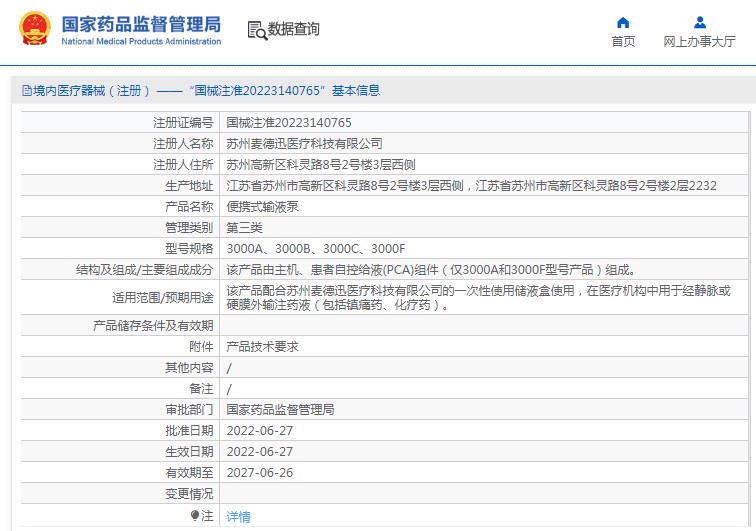Select management category 第三类

pyautogui.click(x=244, y=228)
